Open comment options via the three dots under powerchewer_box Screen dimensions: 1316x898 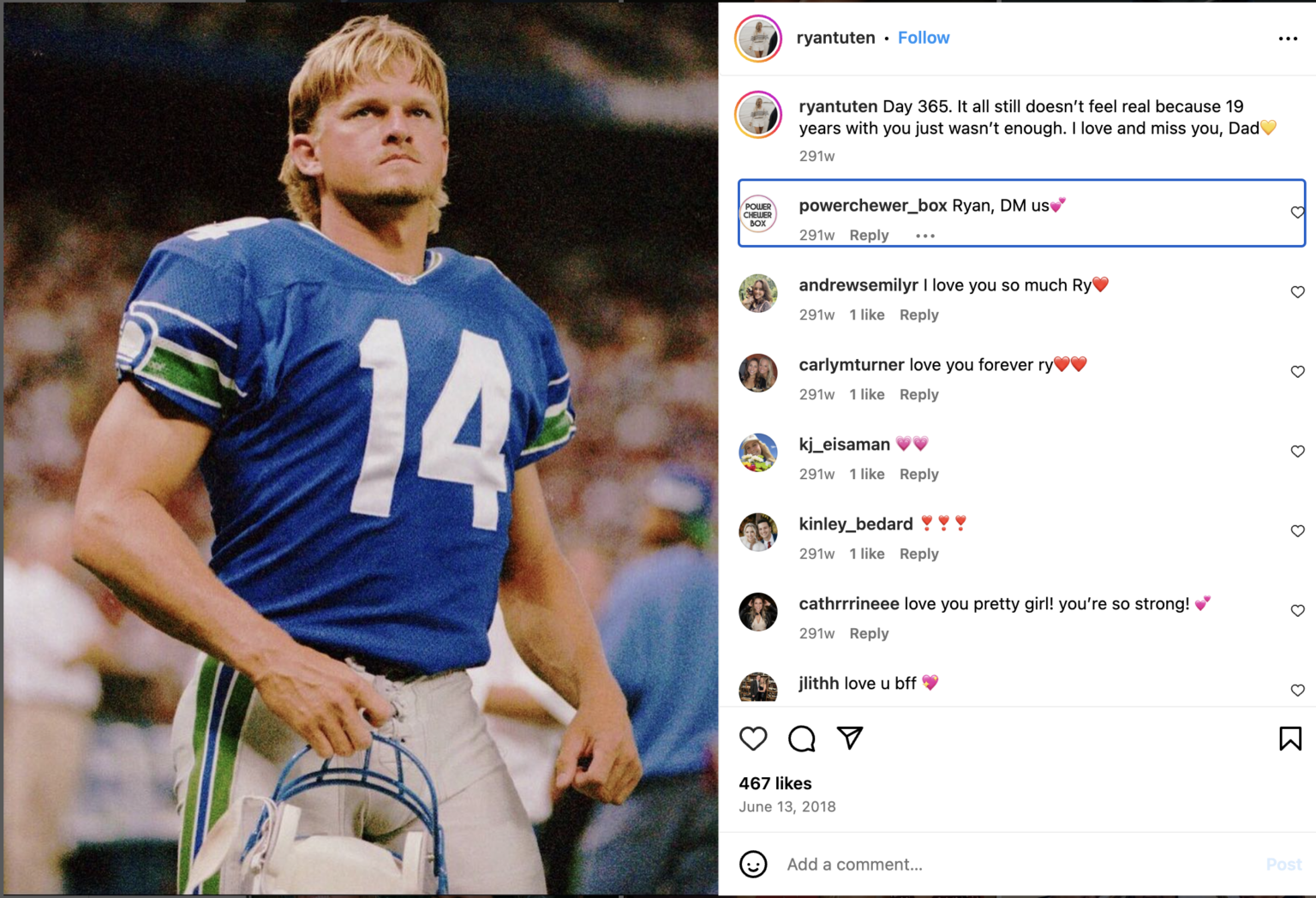click(924, 235)
